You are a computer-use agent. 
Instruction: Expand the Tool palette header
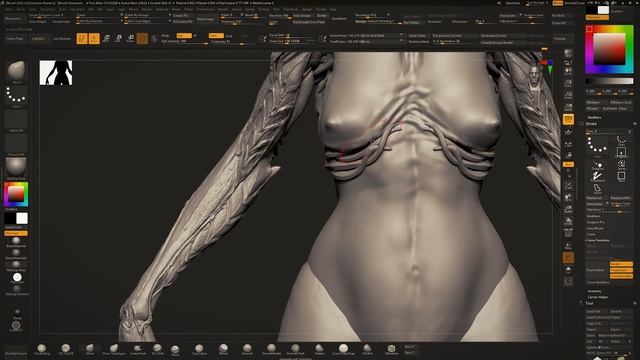[x=589, y=303]
